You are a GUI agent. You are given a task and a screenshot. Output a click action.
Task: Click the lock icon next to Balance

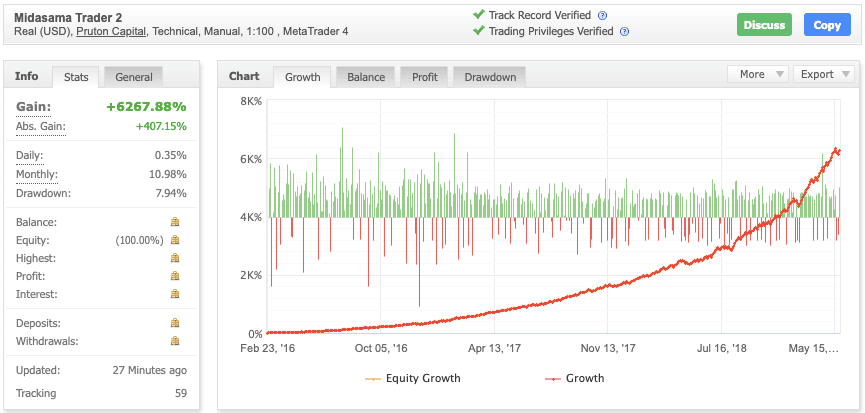point(175,222)
